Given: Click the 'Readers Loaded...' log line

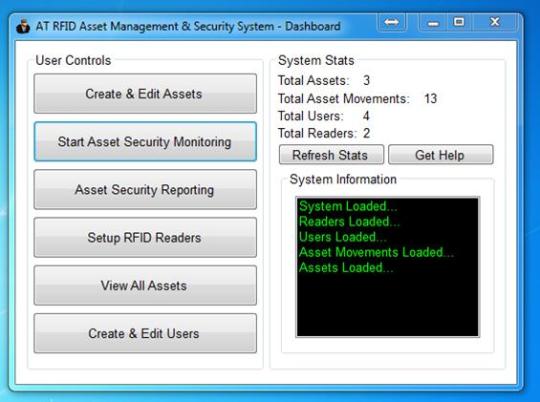Looking at the screenshot, I should click(x=350, y=221).
